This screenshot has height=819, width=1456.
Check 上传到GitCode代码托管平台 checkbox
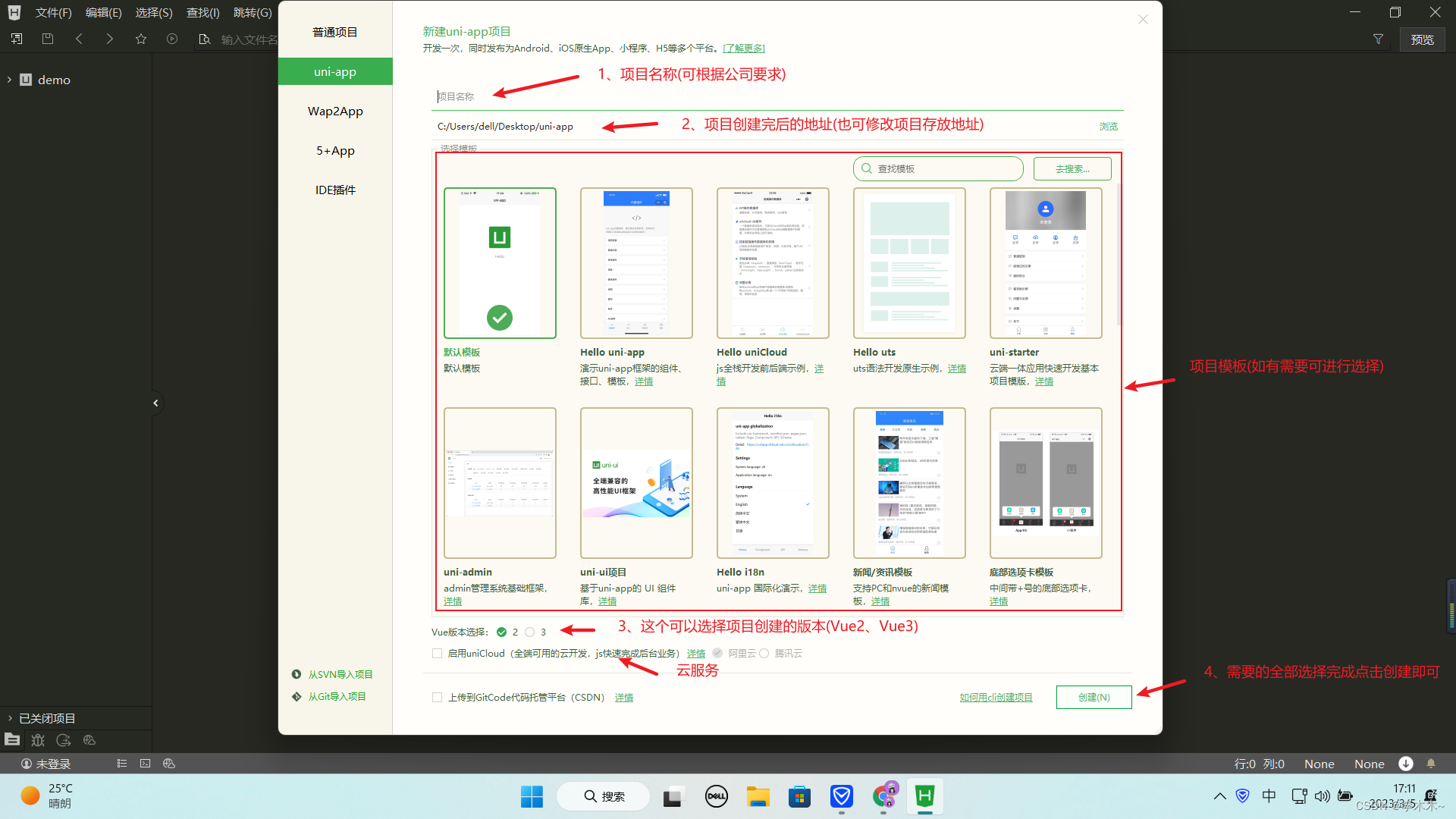[x=437, y=697]
